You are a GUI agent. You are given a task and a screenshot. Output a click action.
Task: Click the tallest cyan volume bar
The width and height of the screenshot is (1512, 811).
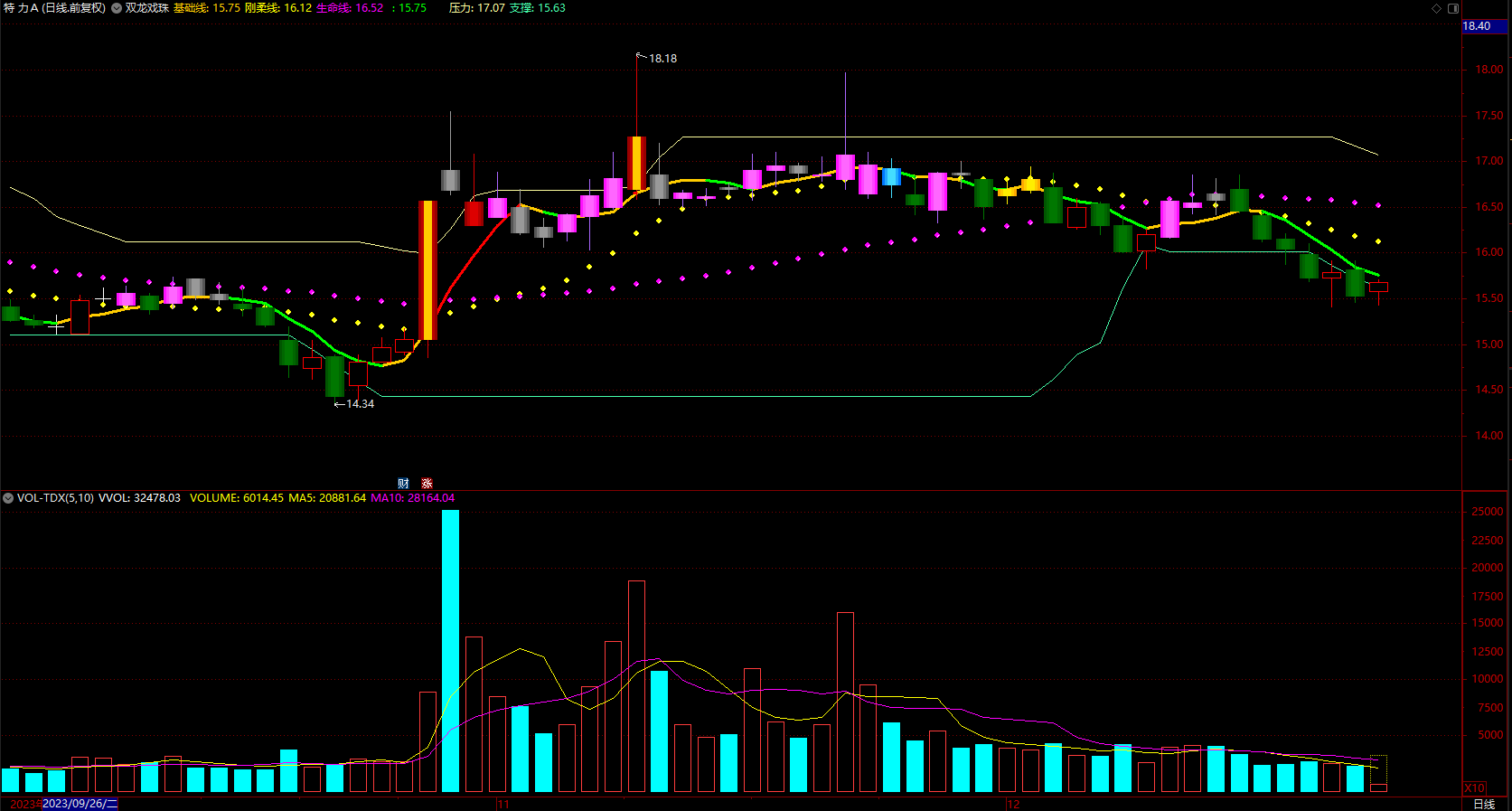[x=450, y=651]
